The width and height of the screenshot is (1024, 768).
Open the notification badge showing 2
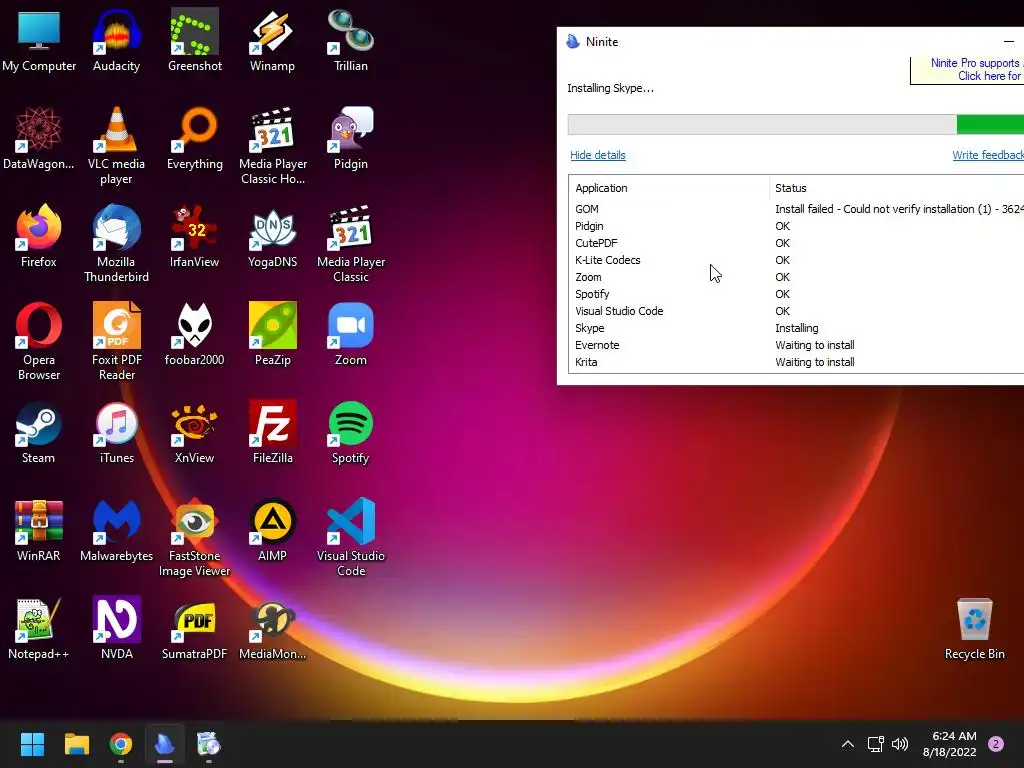coord(996,744)
